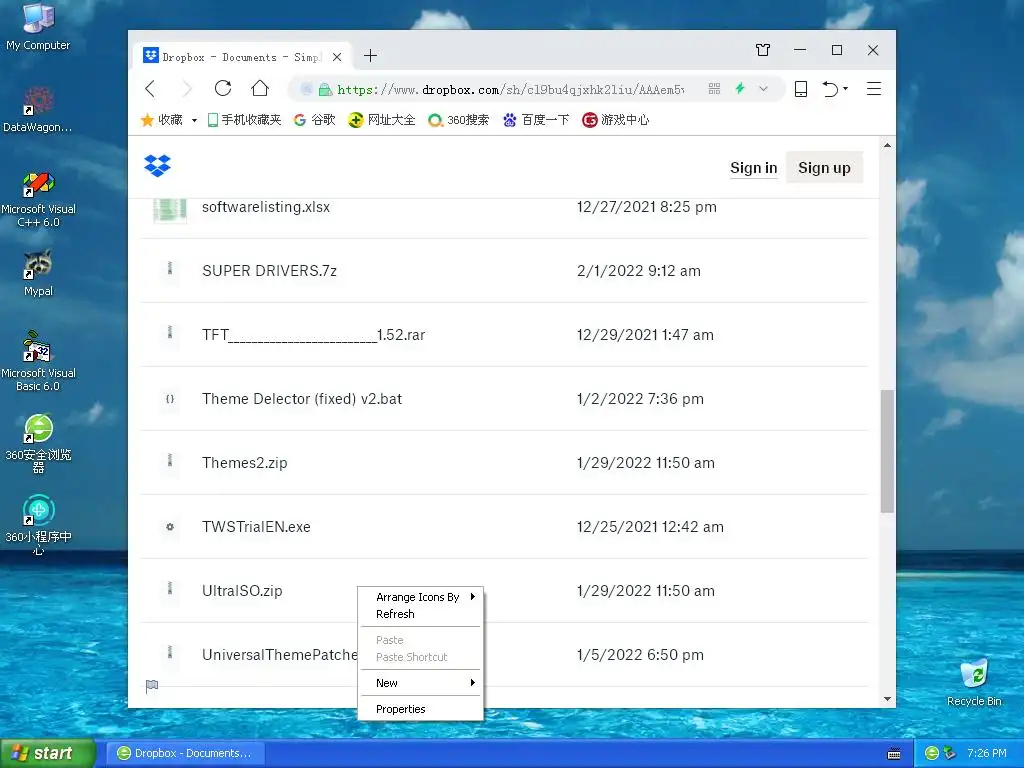
Task: Select the Microsoft Visual C++ 6.0 desktop icon
Action: (x=38, y=199)
